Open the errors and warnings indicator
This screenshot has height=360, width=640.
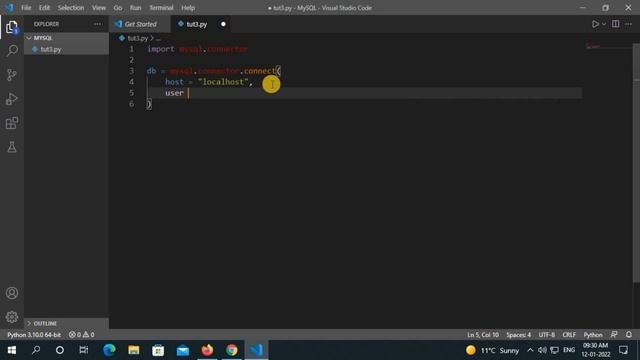coord(81,335)
